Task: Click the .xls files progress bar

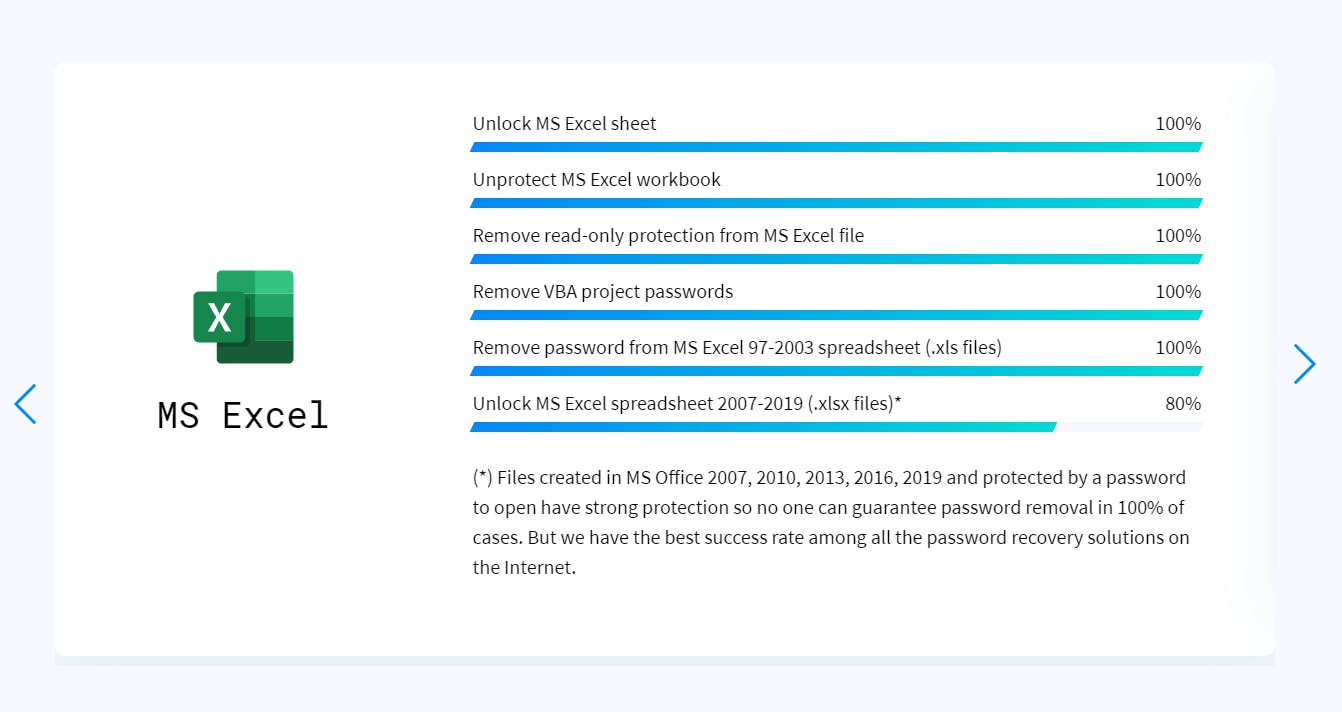Action: coord(835,371)
